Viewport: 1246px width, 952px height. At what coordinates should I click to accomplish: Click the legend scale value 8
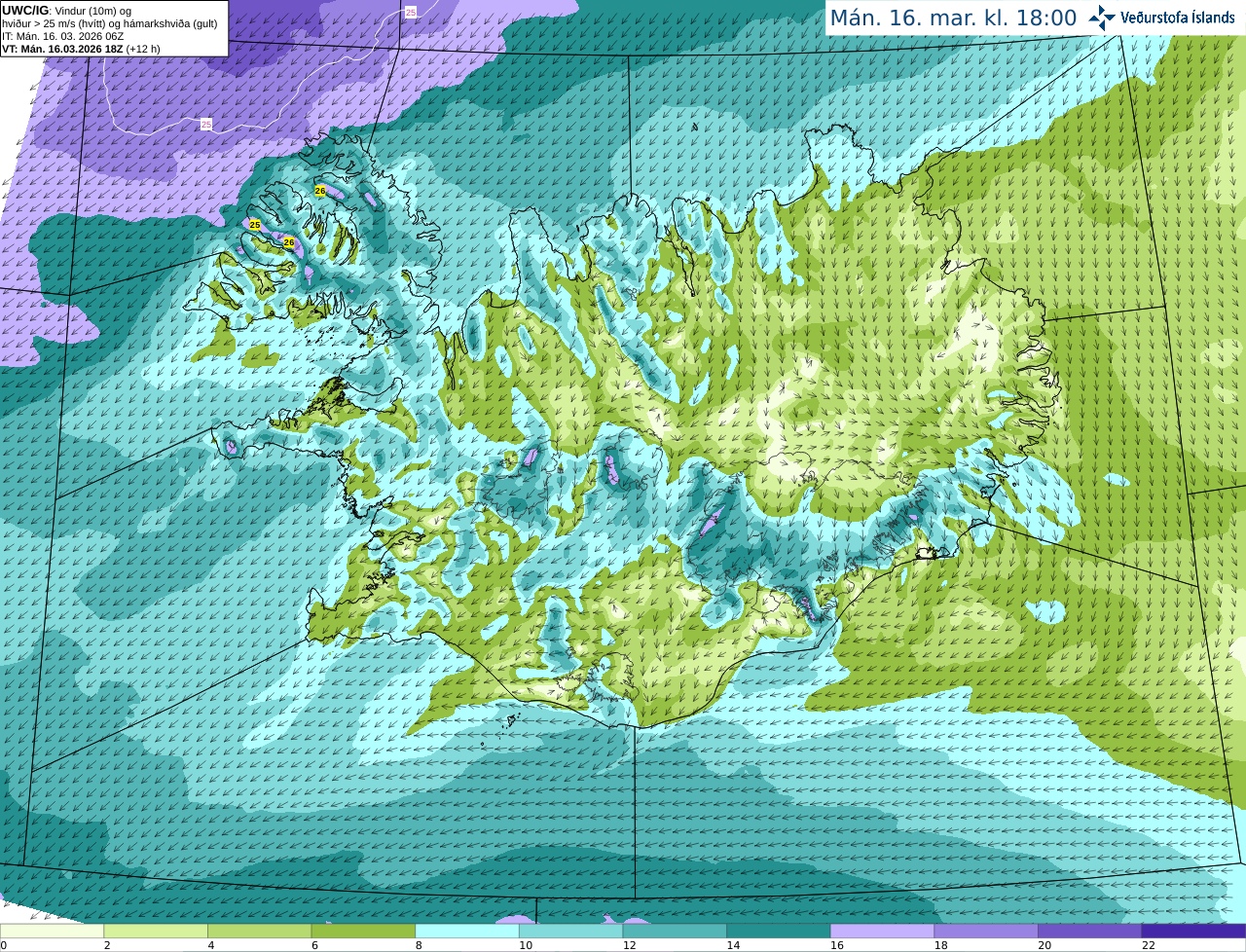pyautogui.click(x=419, y=945)
